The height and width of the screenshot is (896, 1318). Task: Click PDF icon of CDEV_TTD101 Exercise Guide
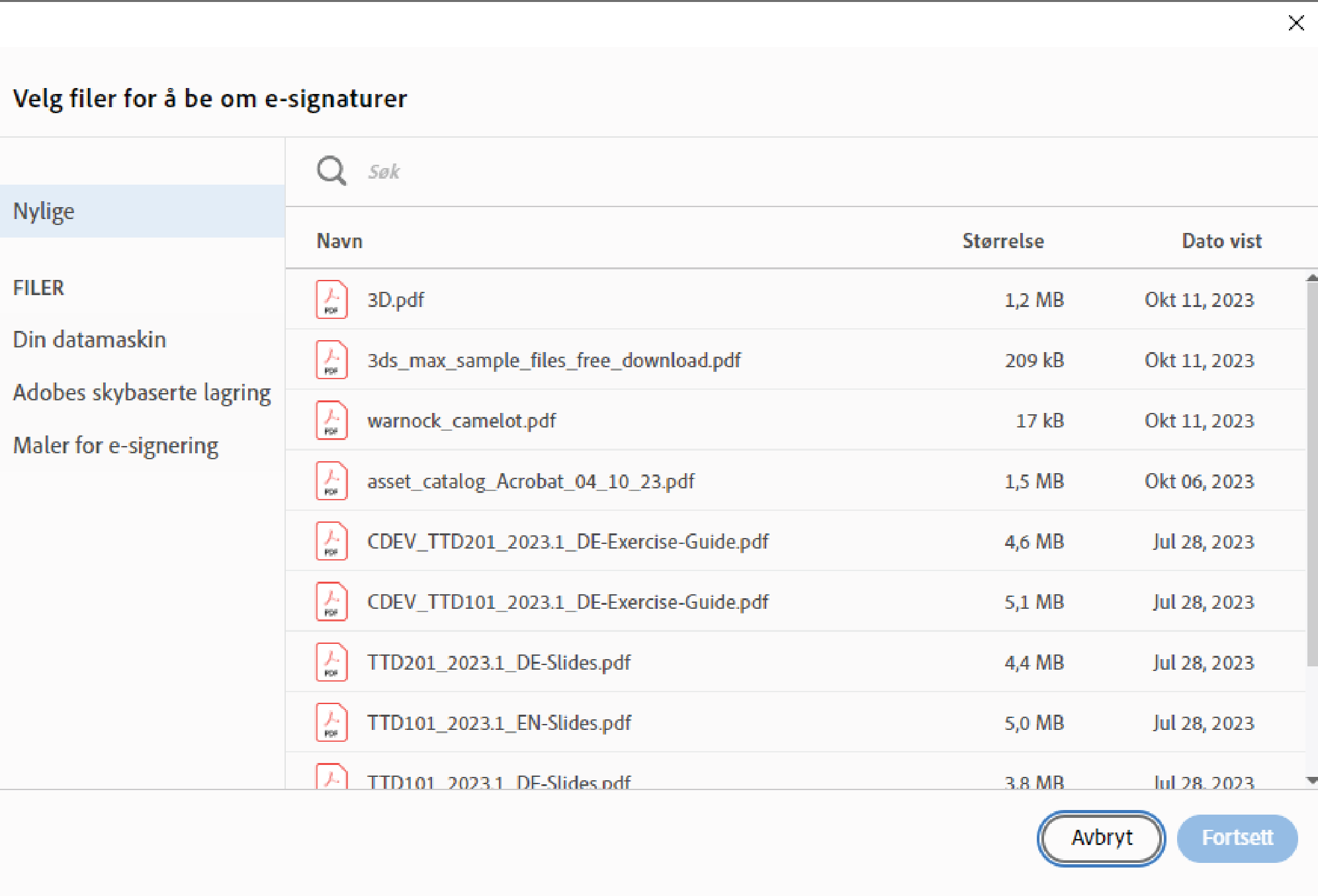(331, 602)
